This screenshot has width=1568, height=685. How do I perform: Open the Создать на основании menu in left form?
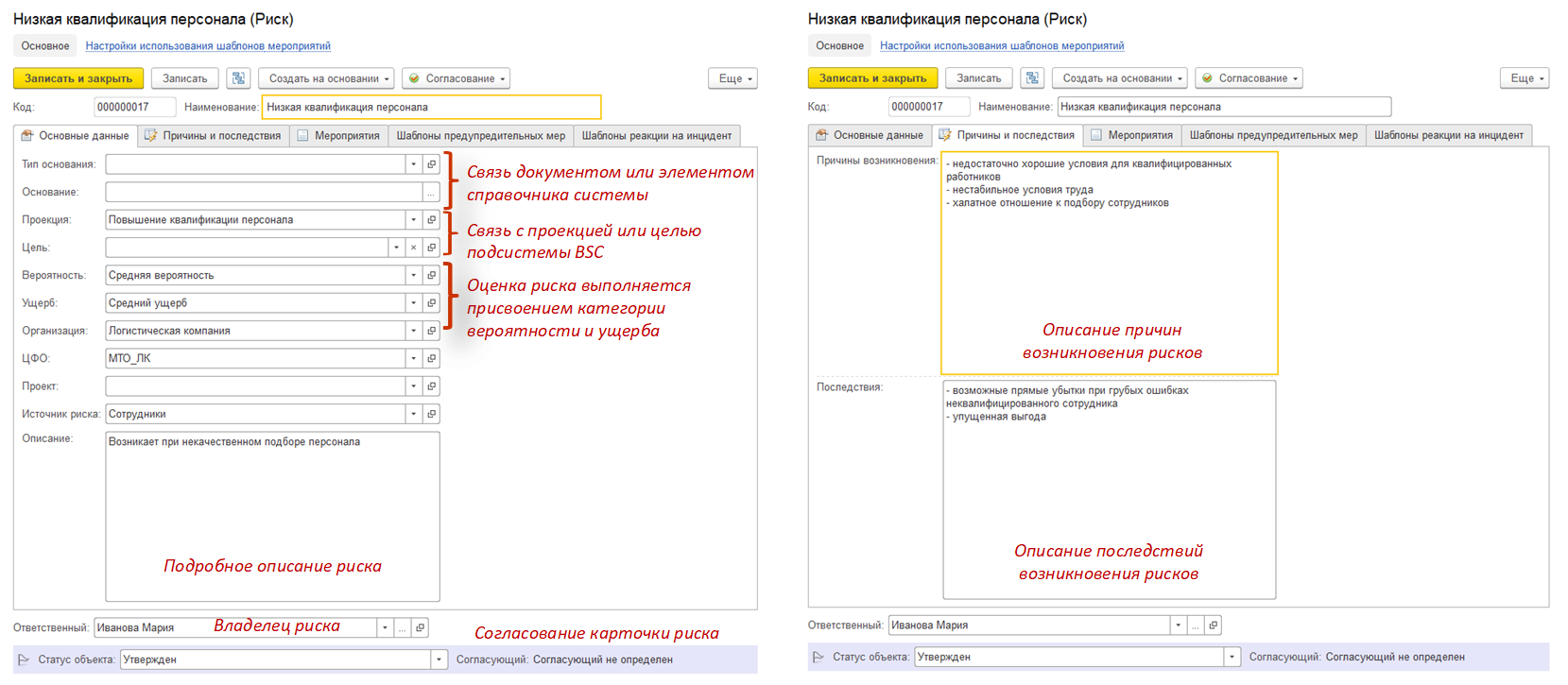(329, 78)
